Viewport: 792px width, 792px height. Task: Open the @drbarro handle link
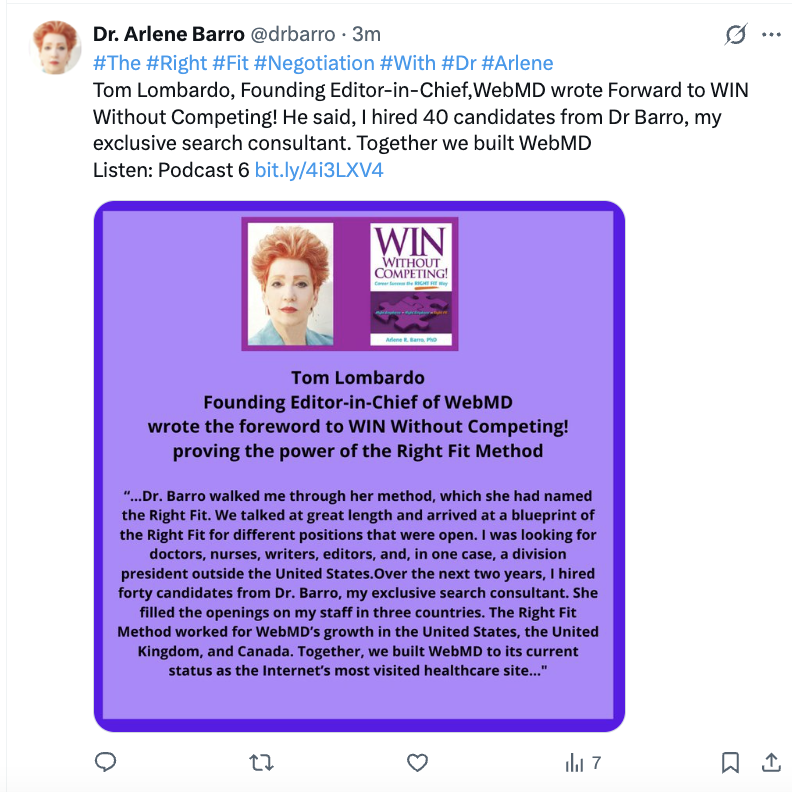[293, 34]
